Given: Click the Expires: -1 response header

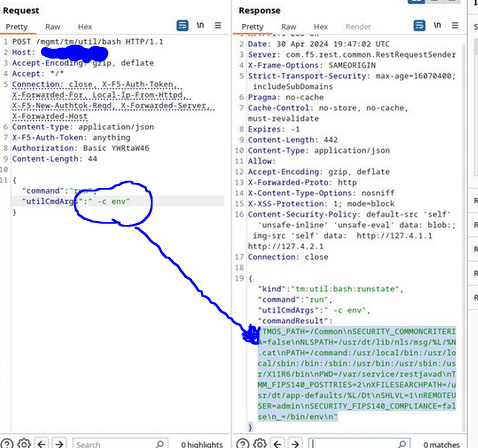Looking at the screenshot, I should click(x=274, y=129).
